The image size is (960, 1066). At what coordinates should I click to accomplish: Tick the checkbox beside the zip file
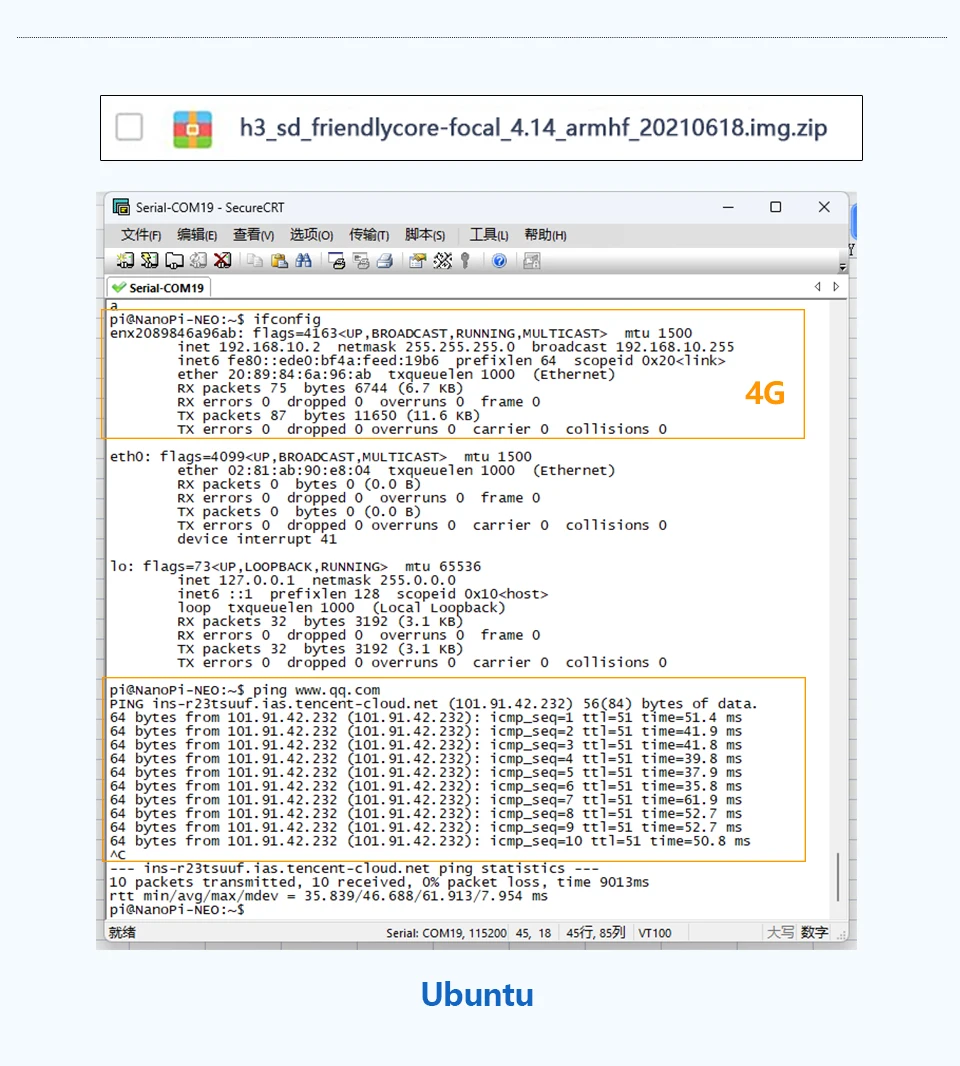[x=129, y=127]
